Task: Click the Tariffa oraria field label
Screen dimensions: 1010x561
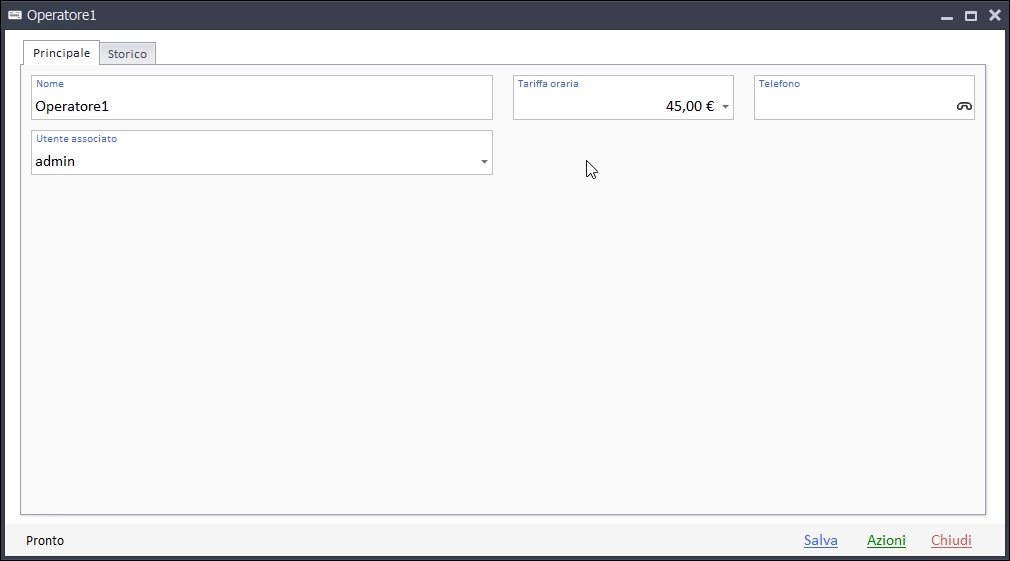Action: point(548,84)
